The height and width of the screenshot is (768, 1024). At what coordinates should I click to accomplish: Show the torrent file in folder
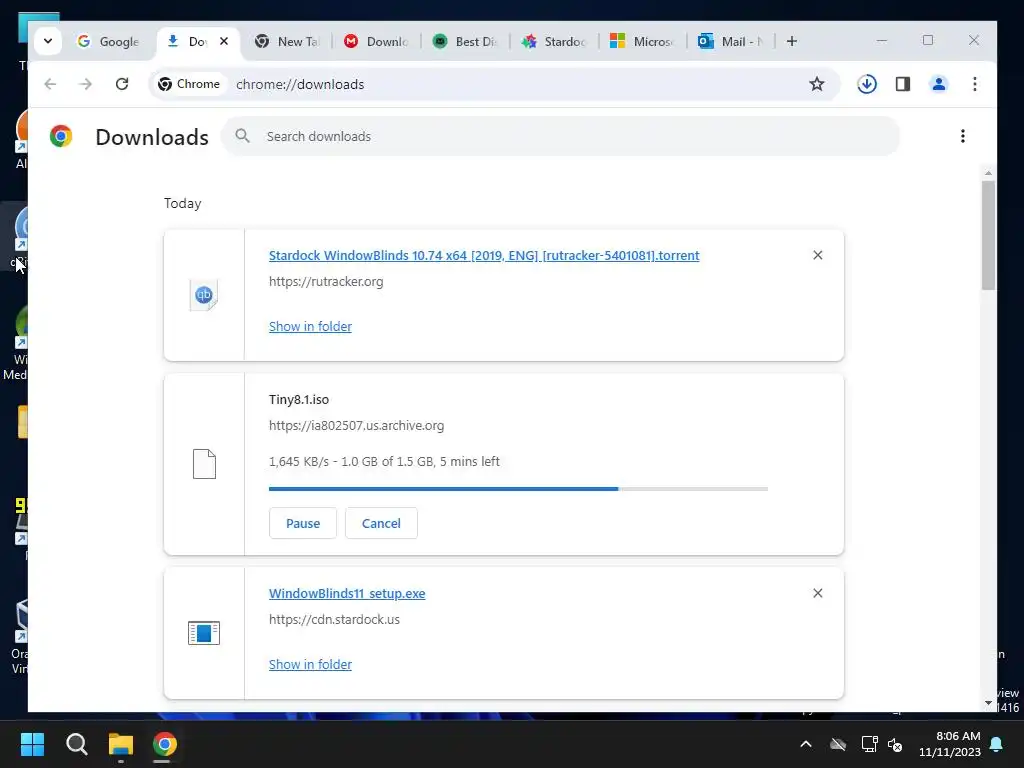pyautogui.click(x=310, y=327)
